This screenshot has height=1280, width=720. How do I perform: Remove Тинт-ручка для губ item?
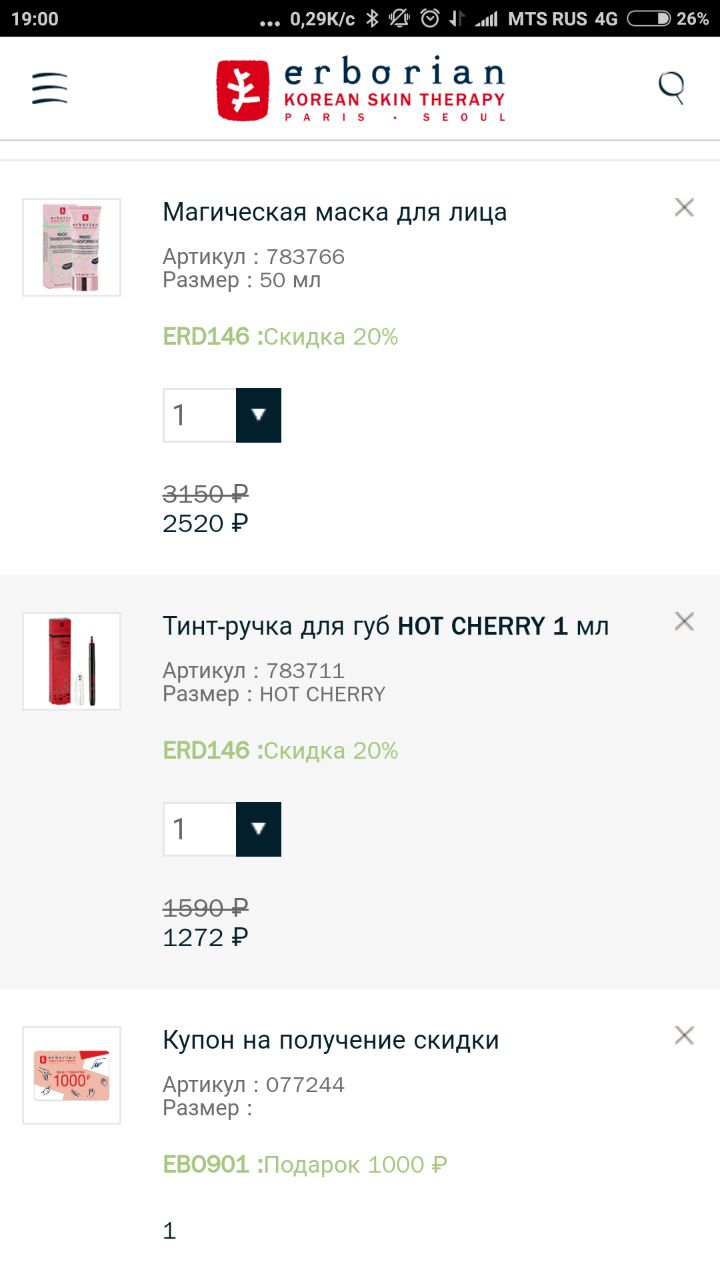coord(684,621)
